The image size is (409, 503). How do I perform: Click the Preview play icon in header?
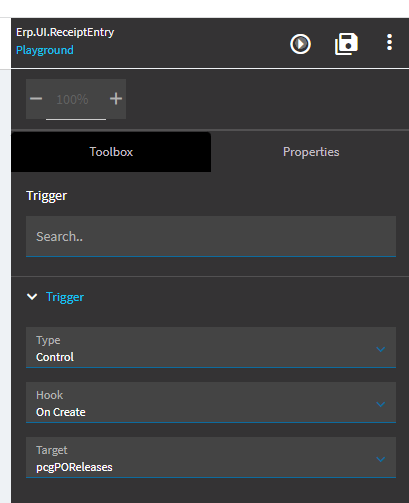coord(300,44)
